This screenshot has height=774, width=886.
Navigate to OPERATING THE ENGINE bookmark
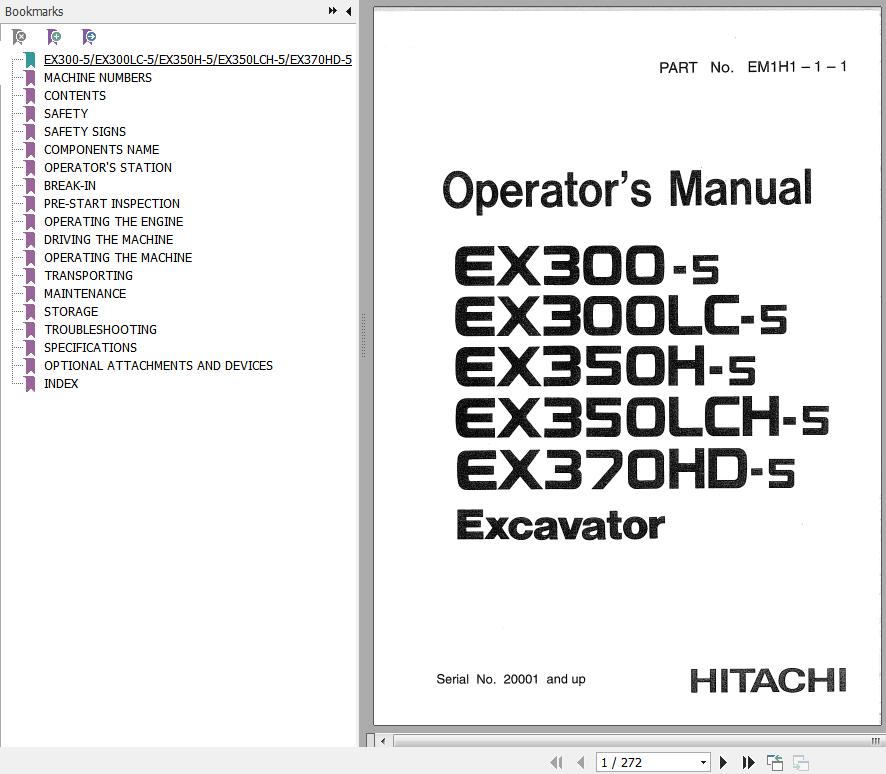click(x=113, y=222)
